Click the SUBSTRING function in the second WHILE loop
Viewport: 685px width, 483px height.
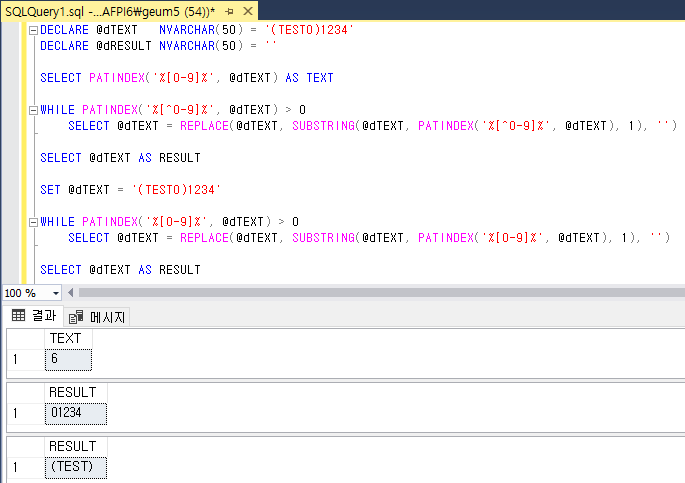323,238
